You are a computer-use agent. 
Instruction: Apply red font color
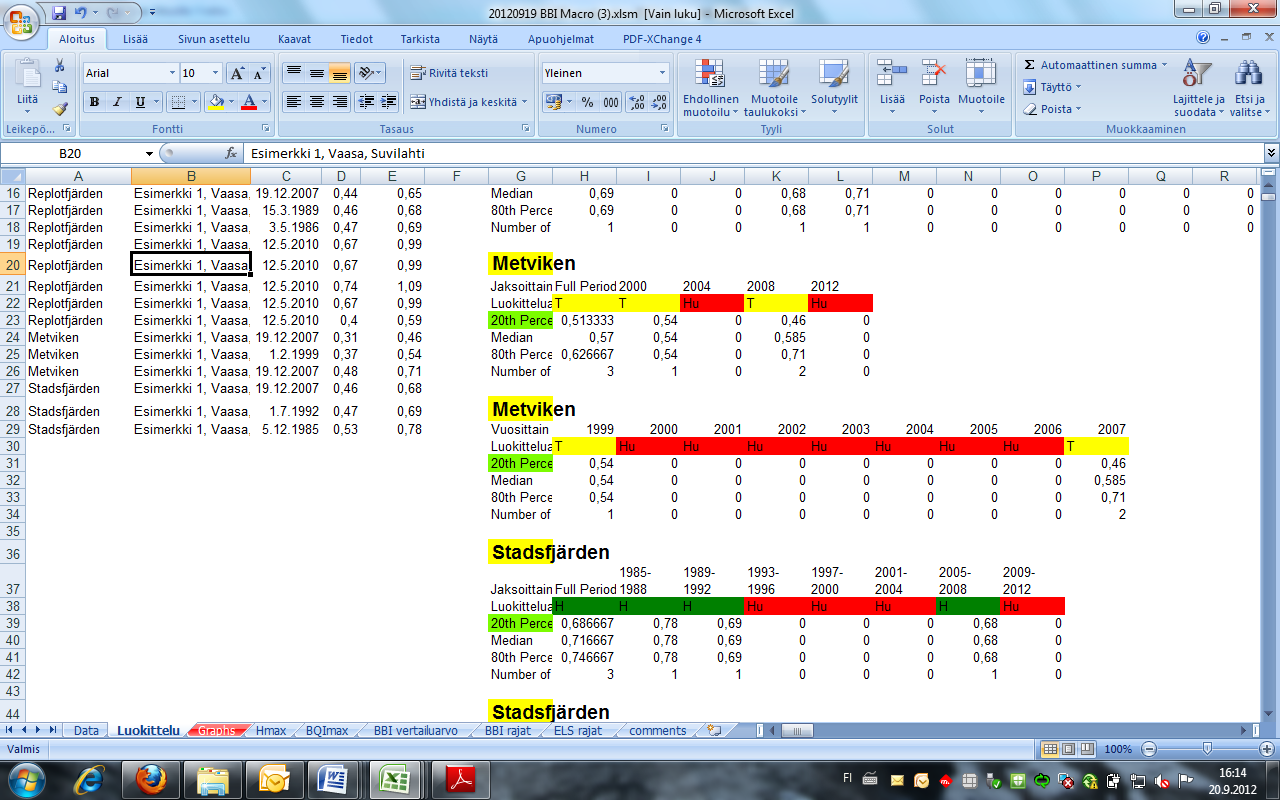(248, 102)
